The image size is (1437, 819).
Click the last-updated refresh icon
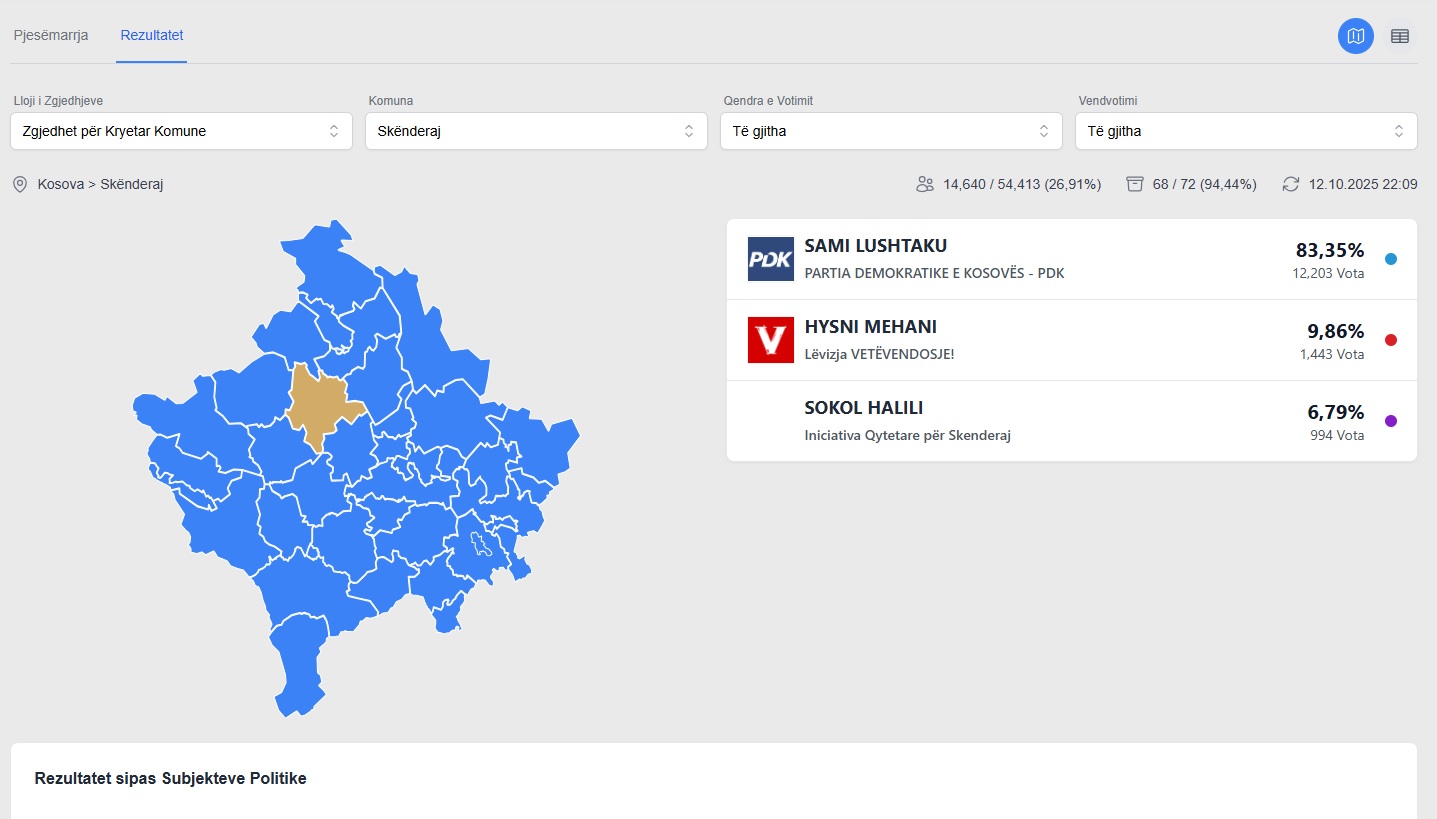pos(1291,184)
